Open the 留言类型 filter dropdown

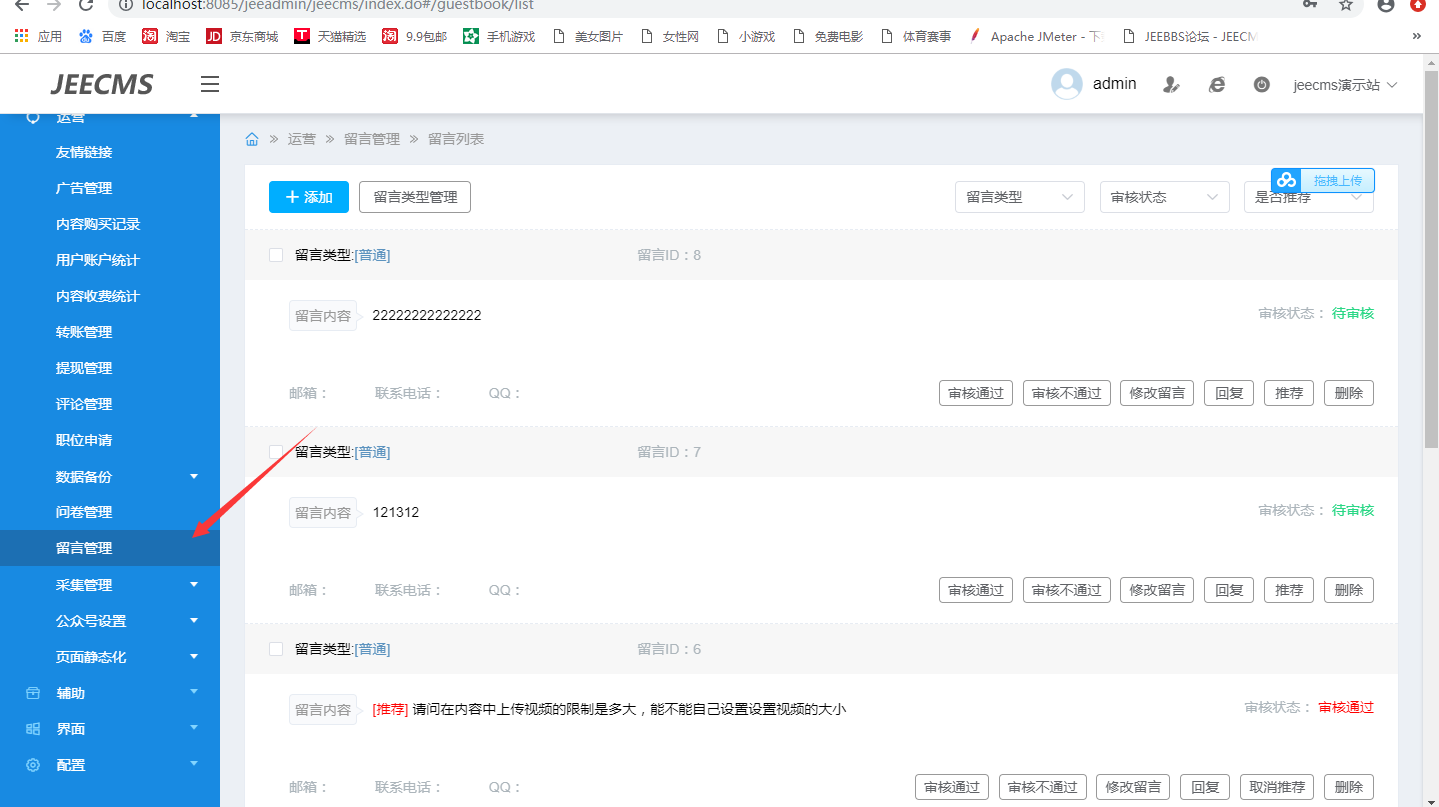[1019, 197]
